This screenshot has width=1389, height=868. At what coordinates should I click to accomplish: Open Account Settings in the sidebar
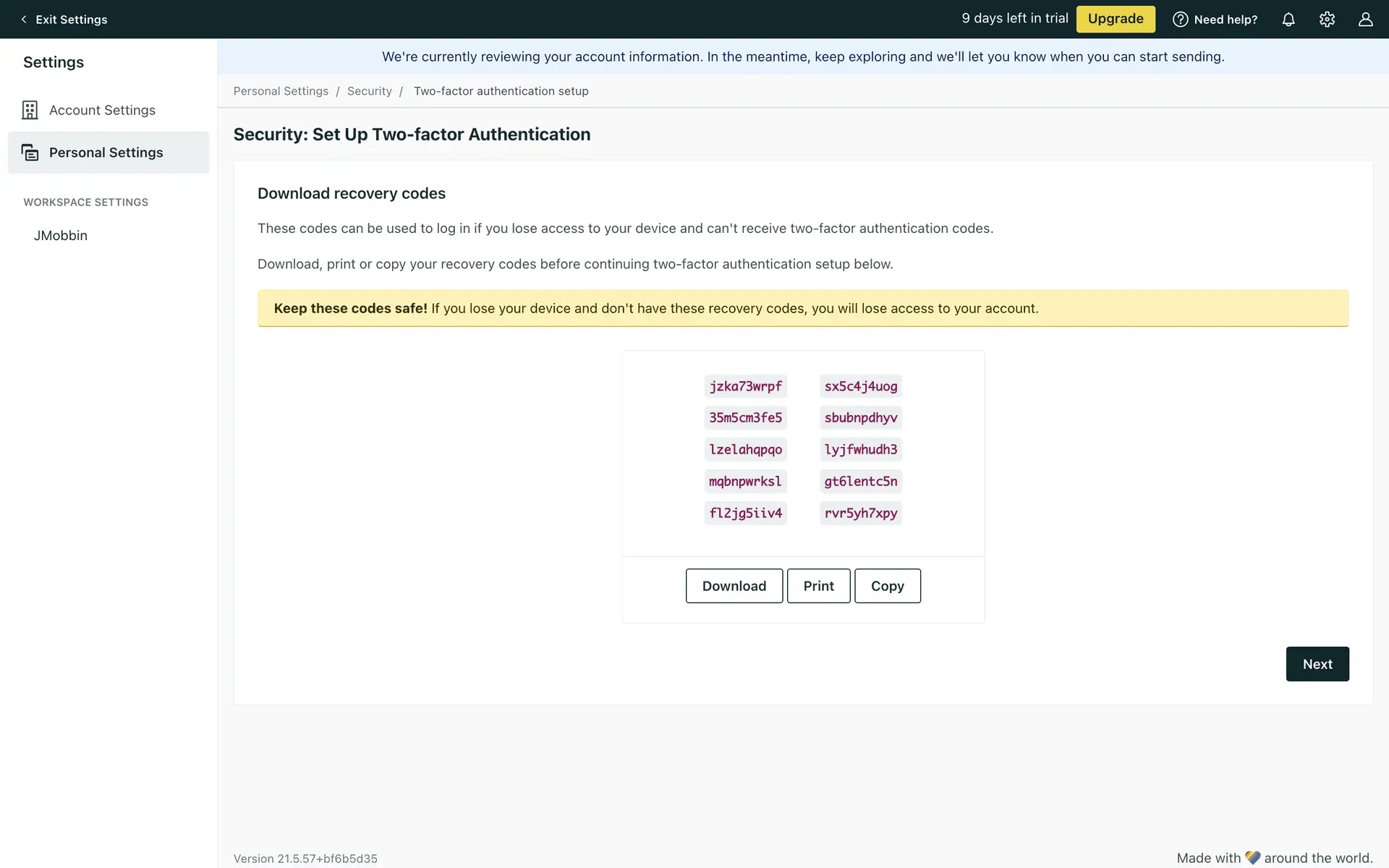click(102, 110)
